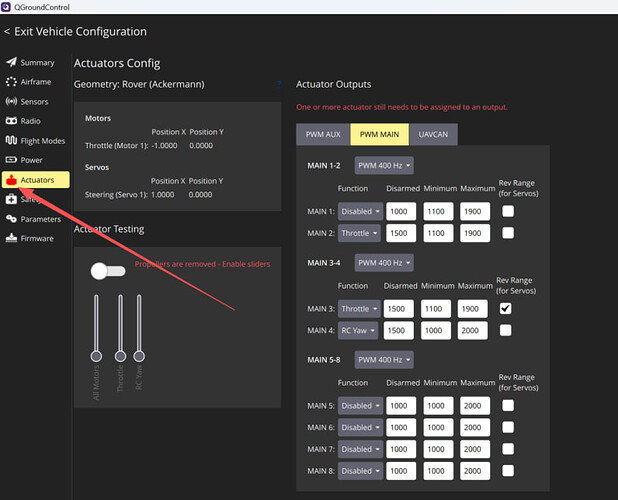This screenshot has width=618, height=500.
Task: Click MAIN 3 Disarmed 1500 field
Action: 398,309
